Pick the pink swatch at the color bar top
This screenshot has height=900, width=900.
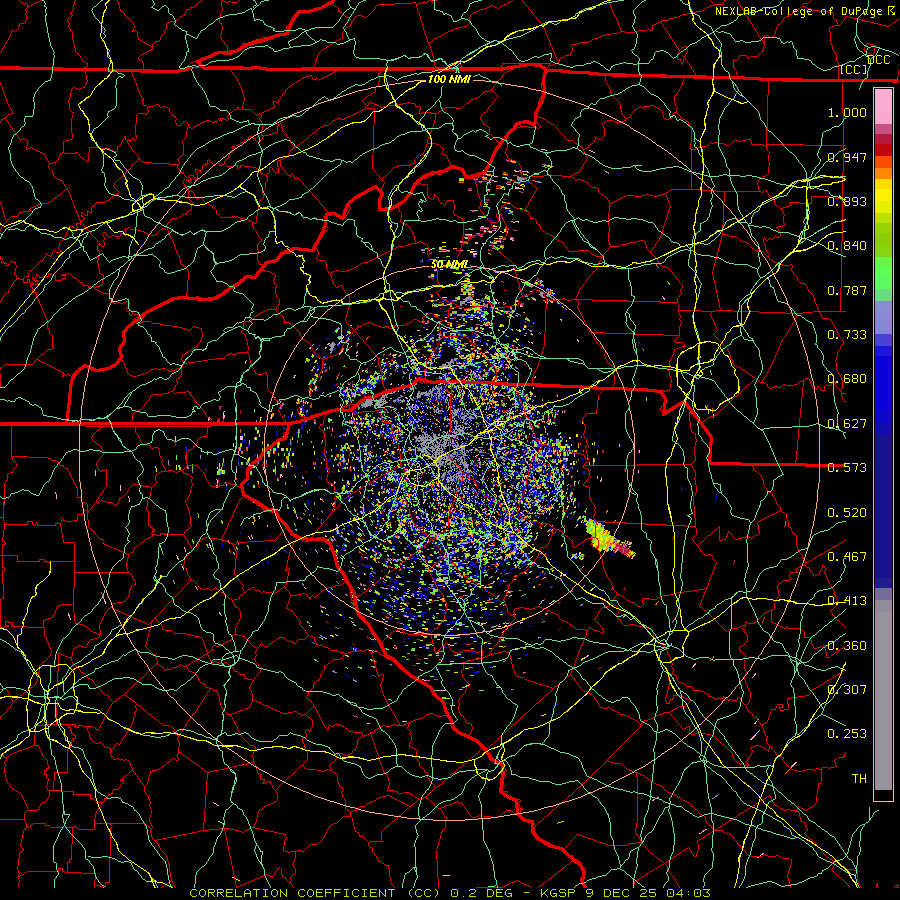[x=883, y=106]
